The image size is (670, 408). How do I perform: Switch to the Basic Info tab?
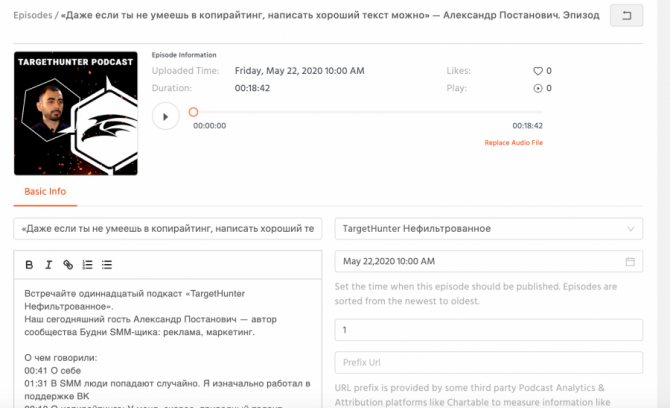click(x=45, y=191)
